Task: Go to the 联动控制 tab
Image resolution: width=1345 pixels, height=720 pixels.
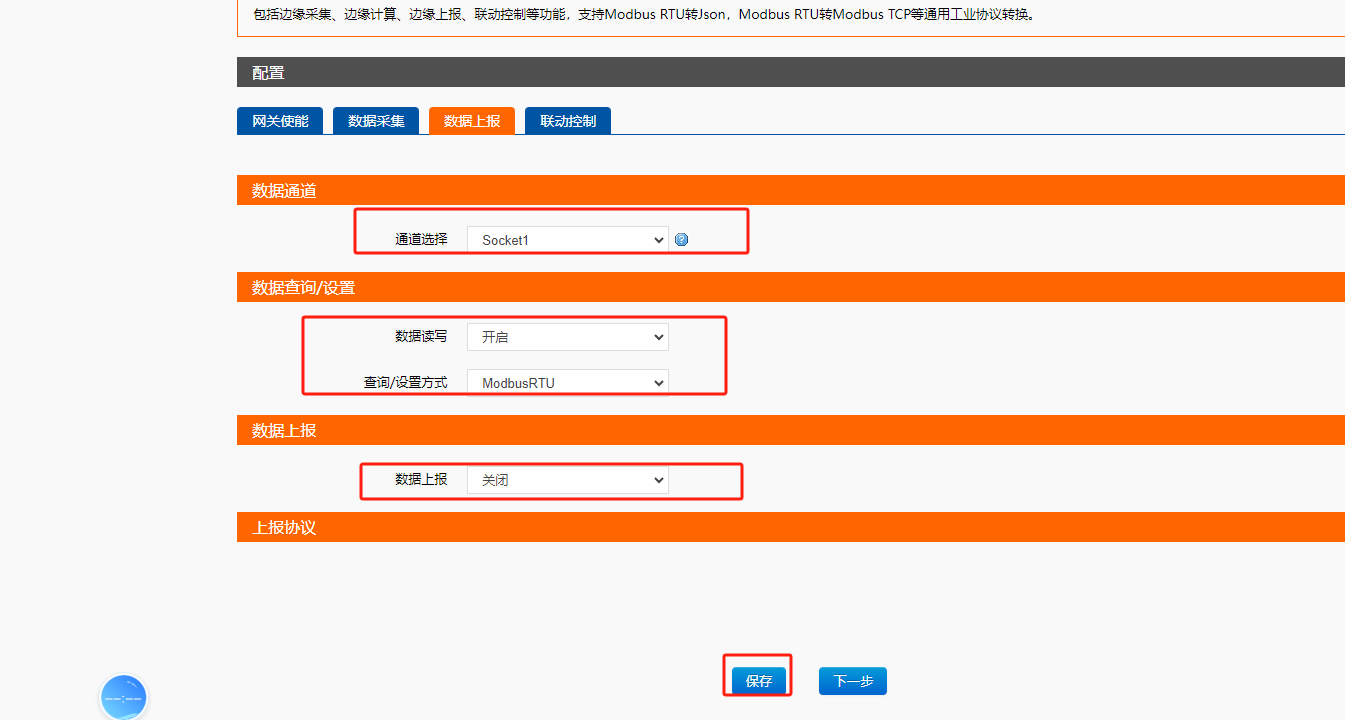Action: 568,121
